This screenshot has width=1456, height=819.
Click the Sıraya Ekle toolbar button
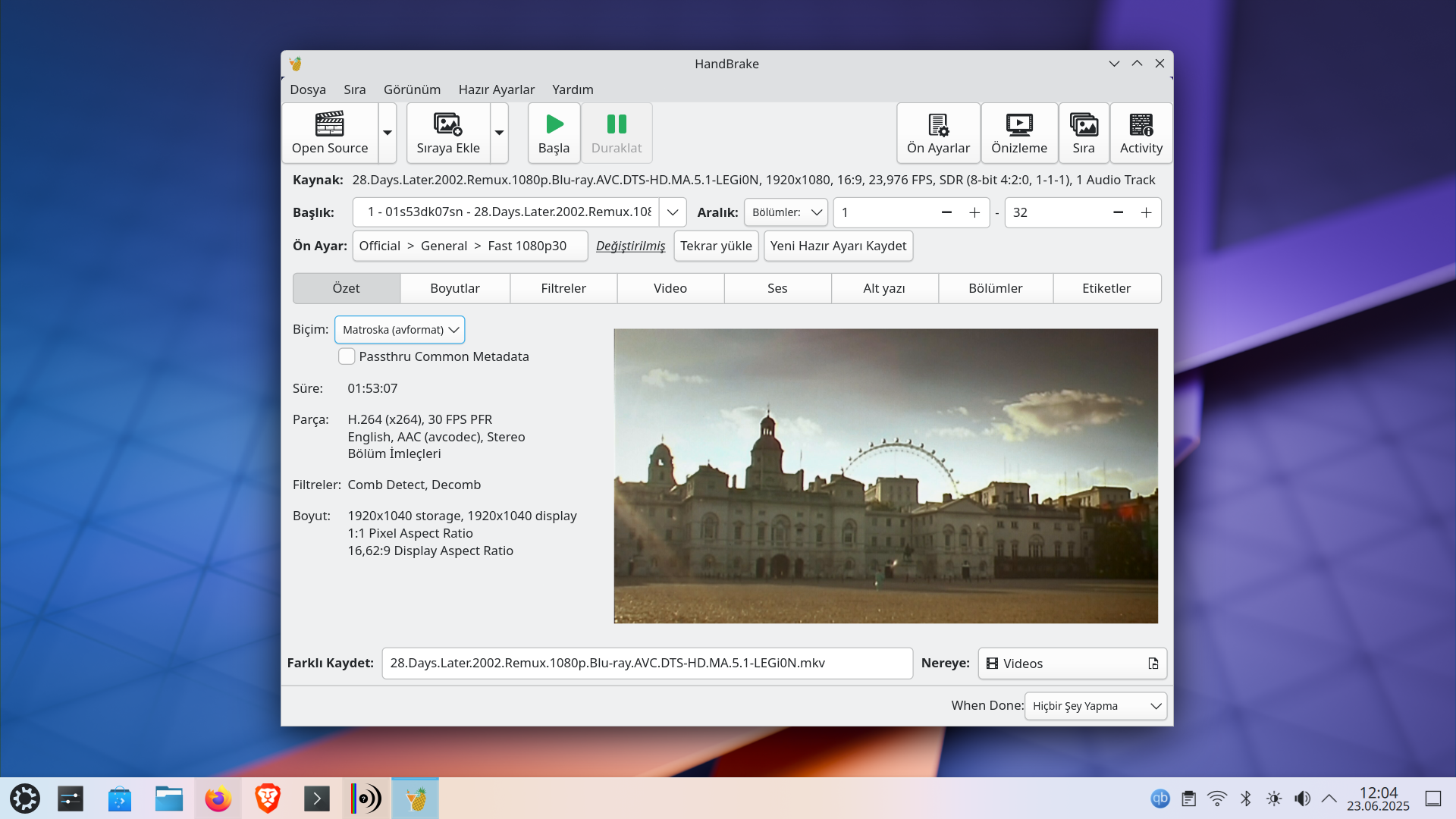tap(448, 133)
